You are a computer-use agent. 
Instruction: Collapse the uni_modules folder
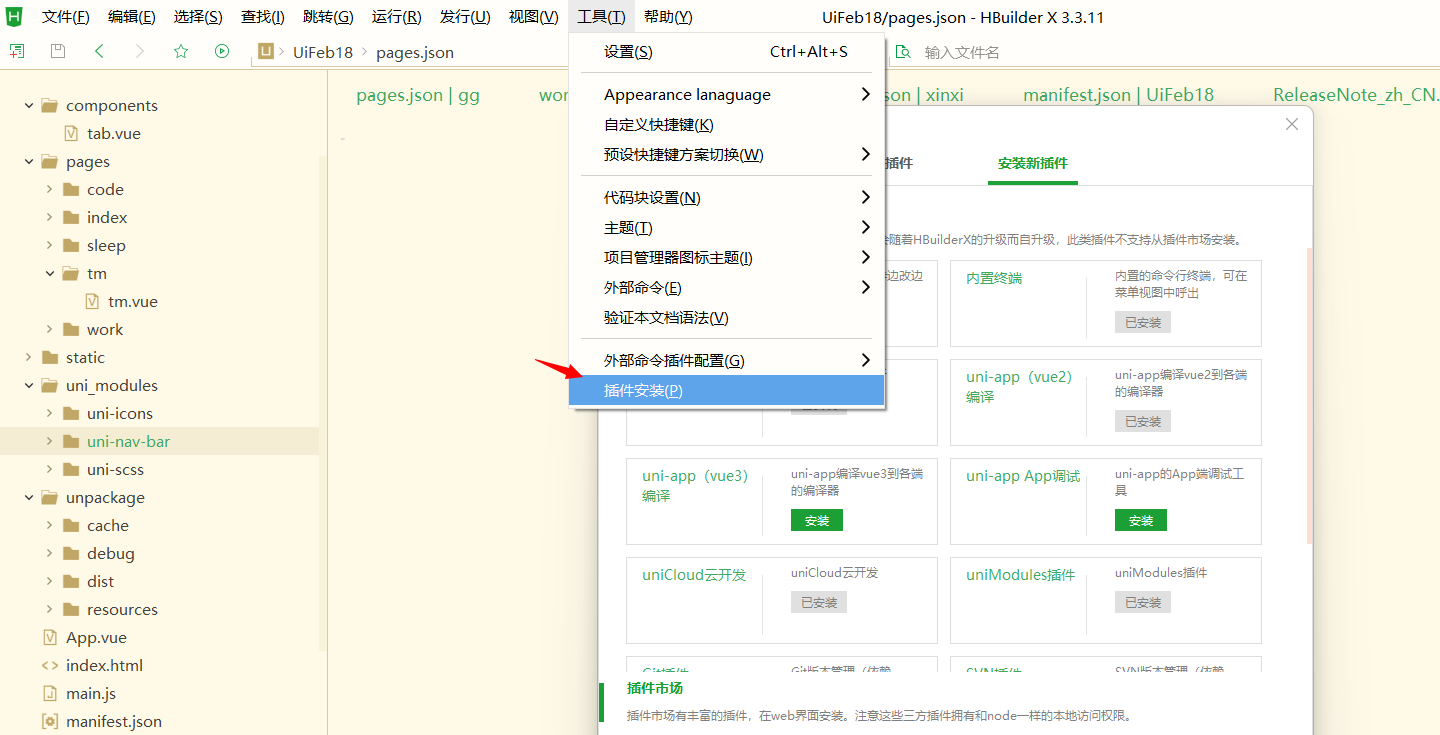point(28,385)
